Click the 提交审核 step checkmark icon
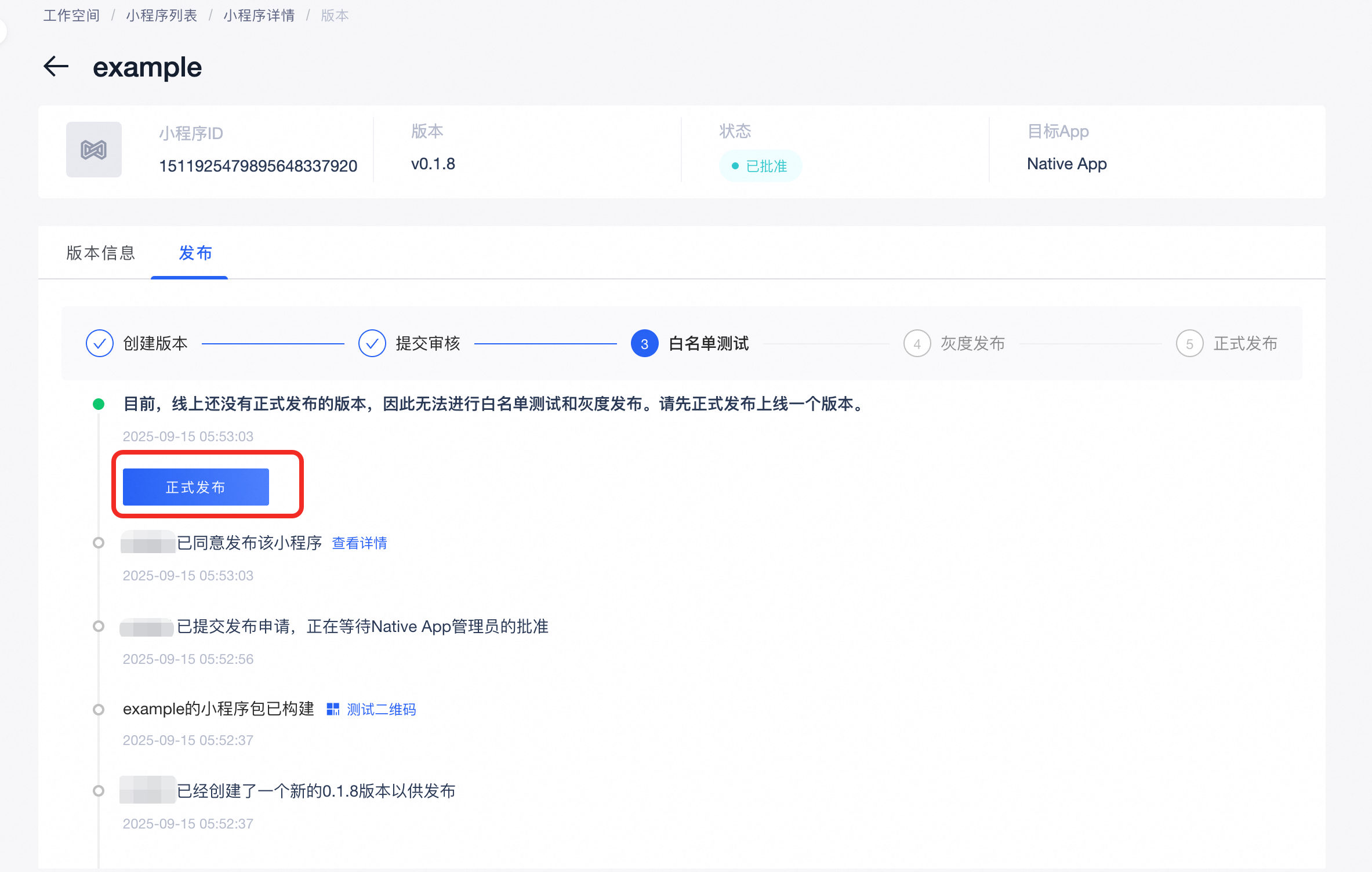The height and width of the screenshot is (872, 1372). 372,344
